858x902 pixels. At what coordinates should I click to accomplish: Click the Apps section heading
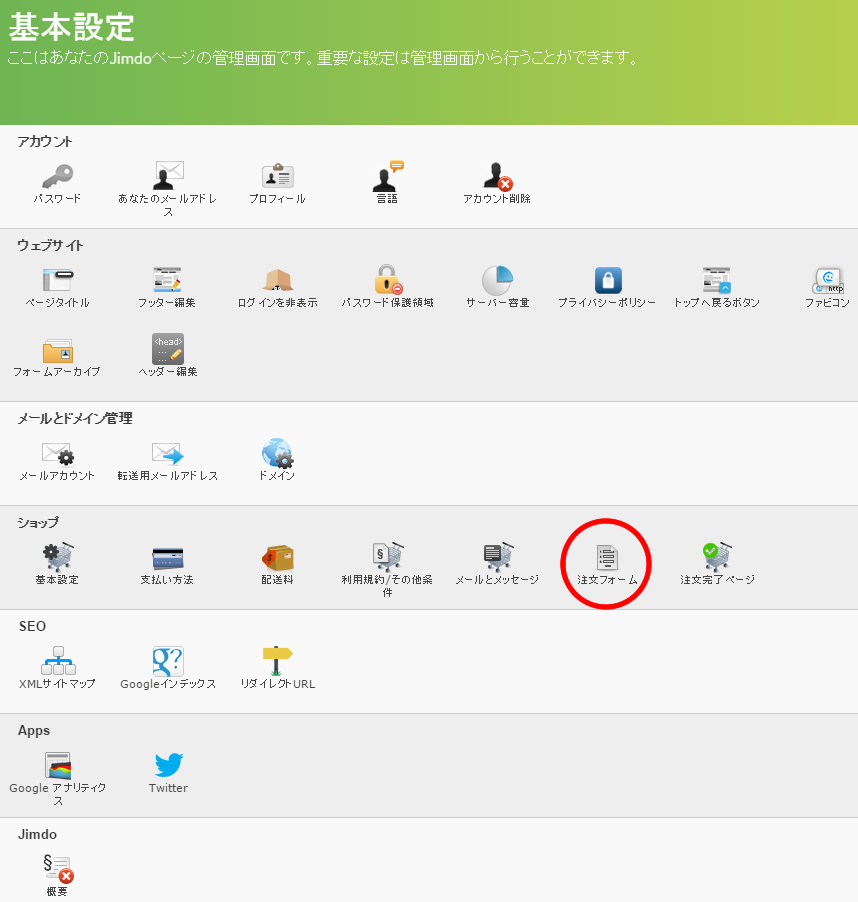tap(34, 731)
